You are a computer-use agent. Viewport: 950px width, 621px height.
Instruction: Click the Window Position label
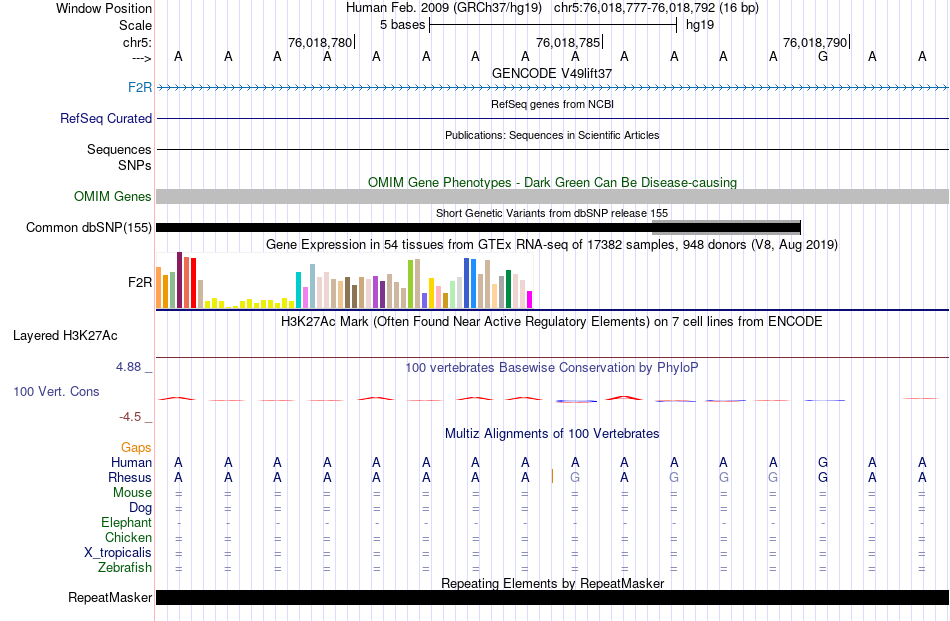[x=104, y=8]
